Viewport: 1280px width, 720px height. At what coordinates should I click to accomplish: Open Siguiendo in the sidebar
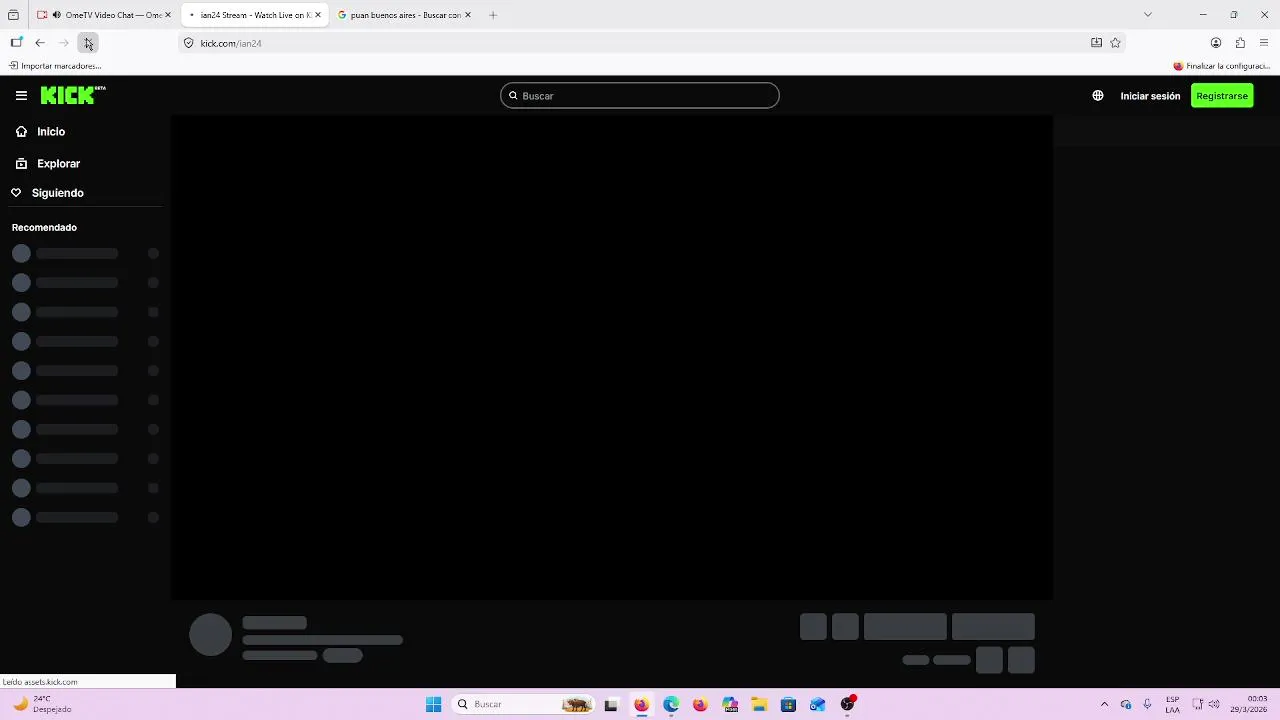[48, 193]
